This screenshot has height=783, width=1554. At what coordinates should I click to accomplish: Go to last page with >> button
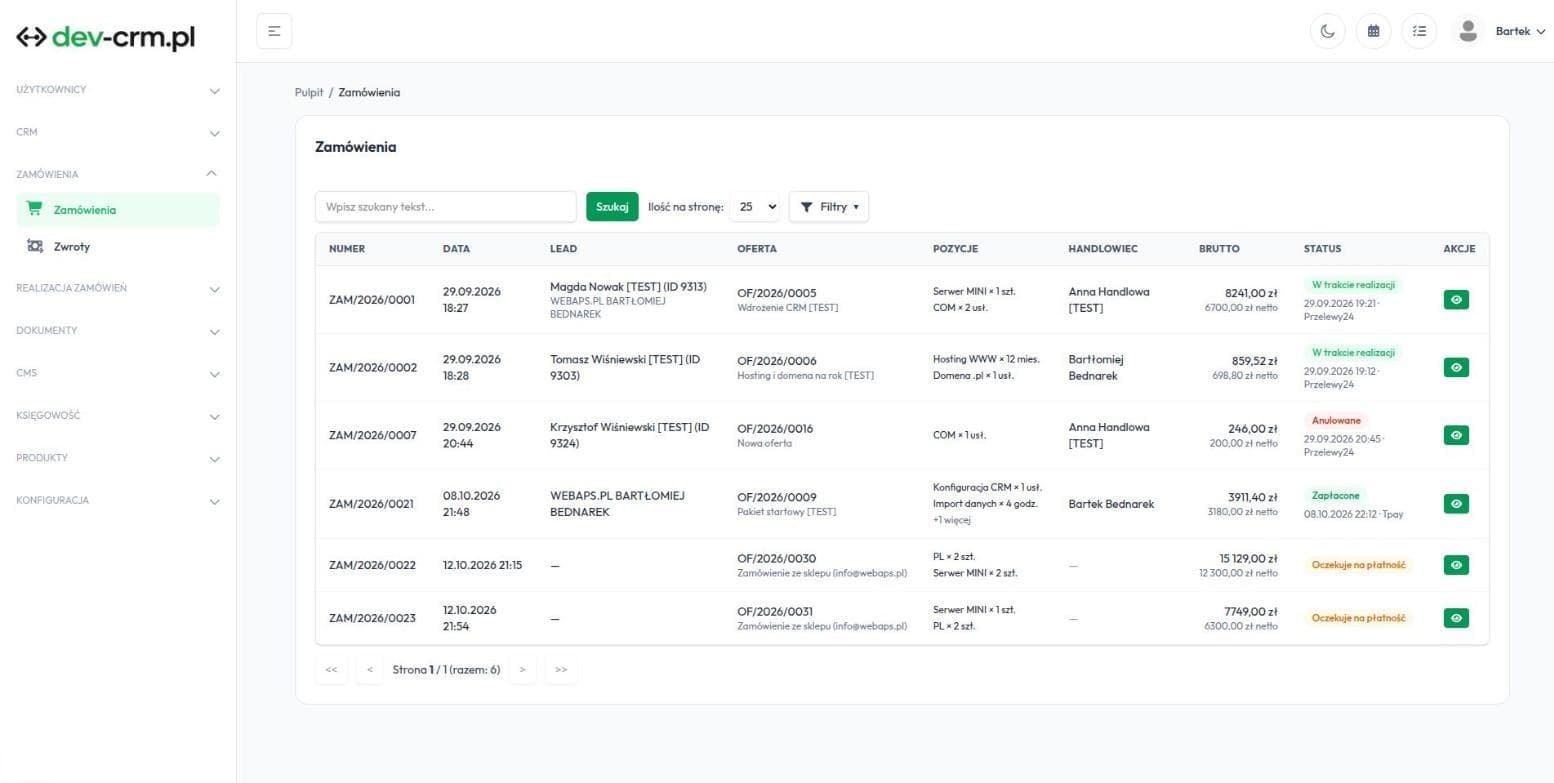561,670
